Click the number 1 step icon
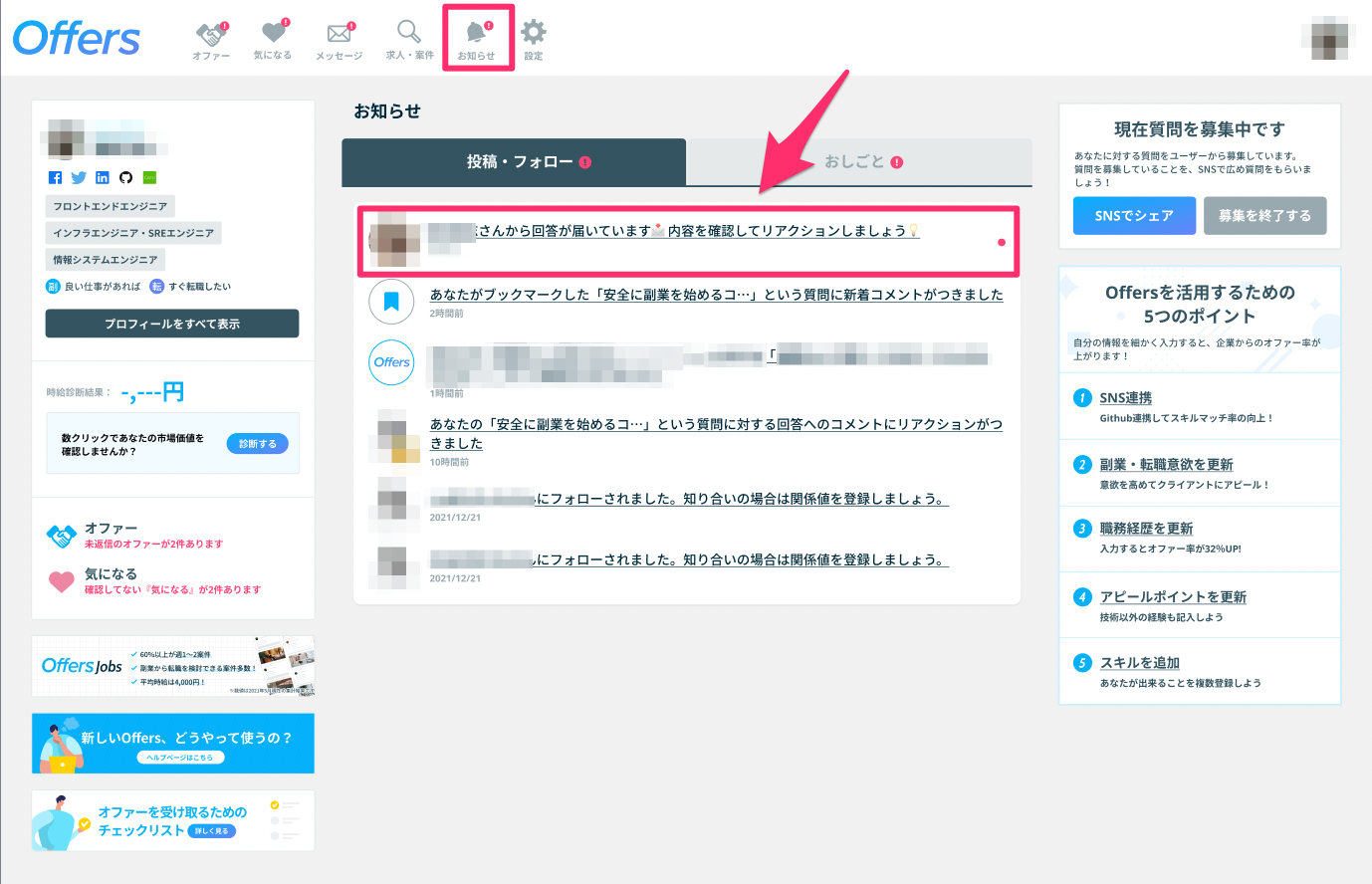This screenshot has height=884, width=1372. point(1082,398)
